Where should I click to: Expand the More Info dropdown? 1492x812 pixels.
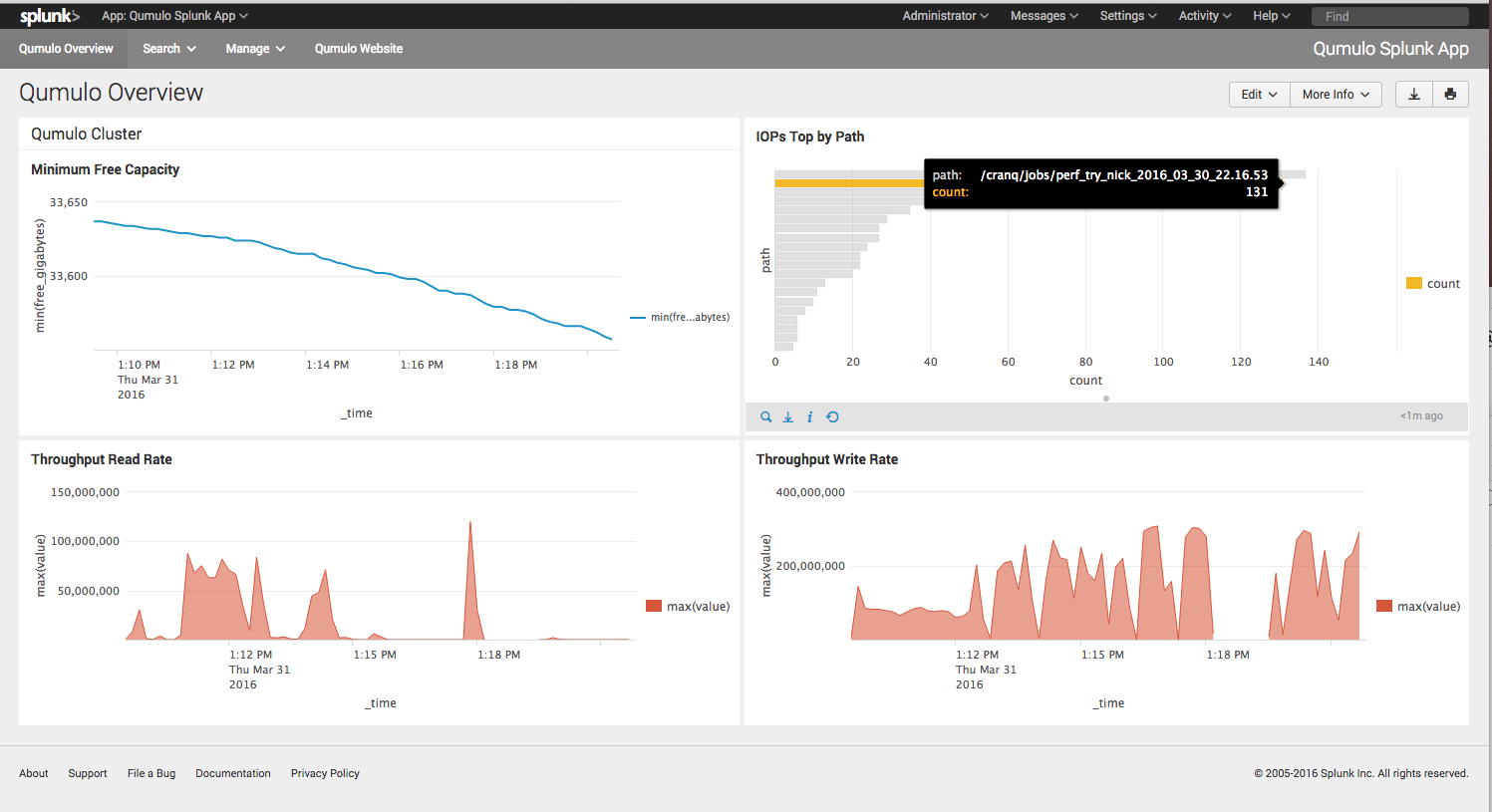(x=1336, y=94)
